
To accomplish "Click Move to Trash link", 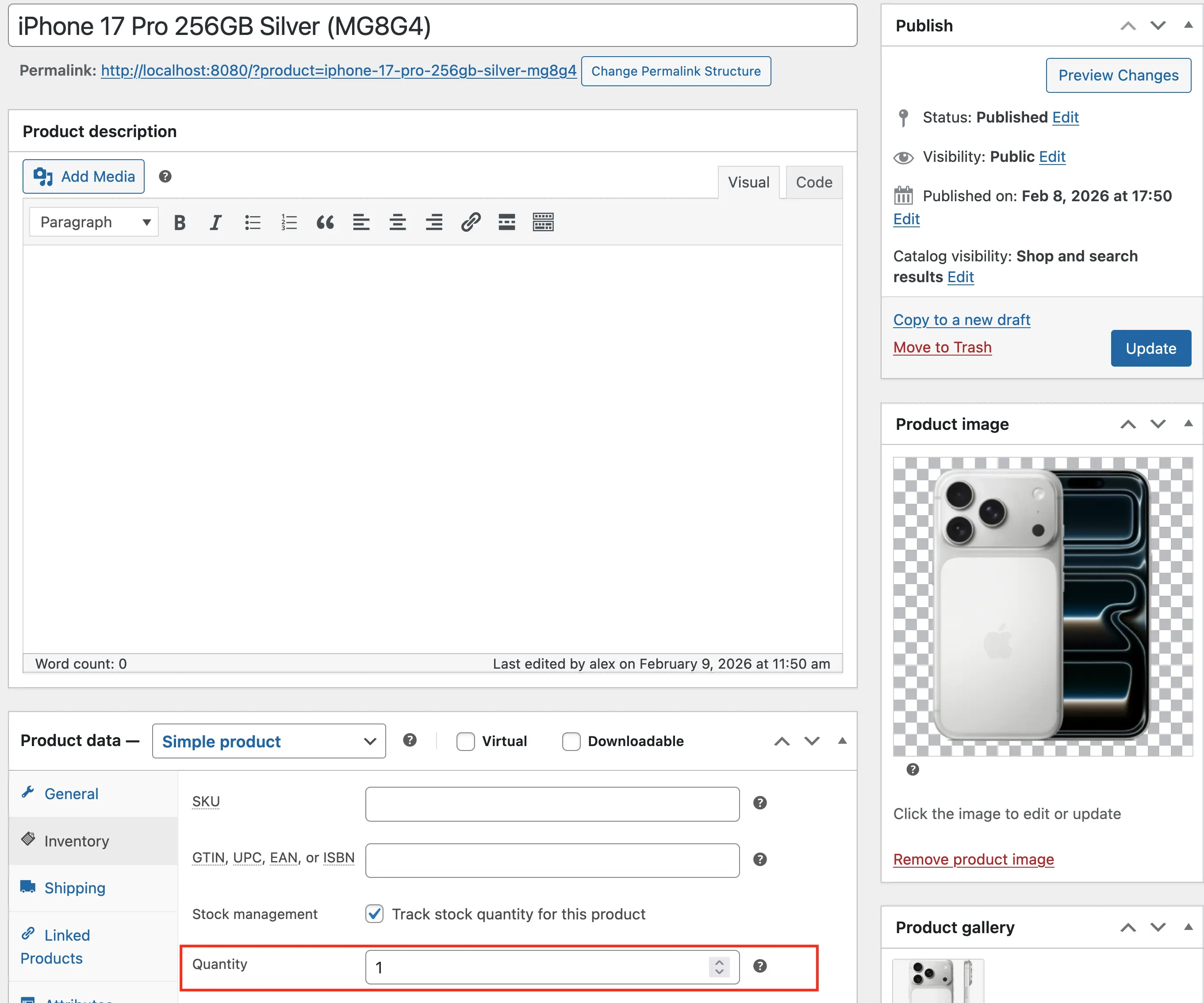I will (x=942, y=347).
